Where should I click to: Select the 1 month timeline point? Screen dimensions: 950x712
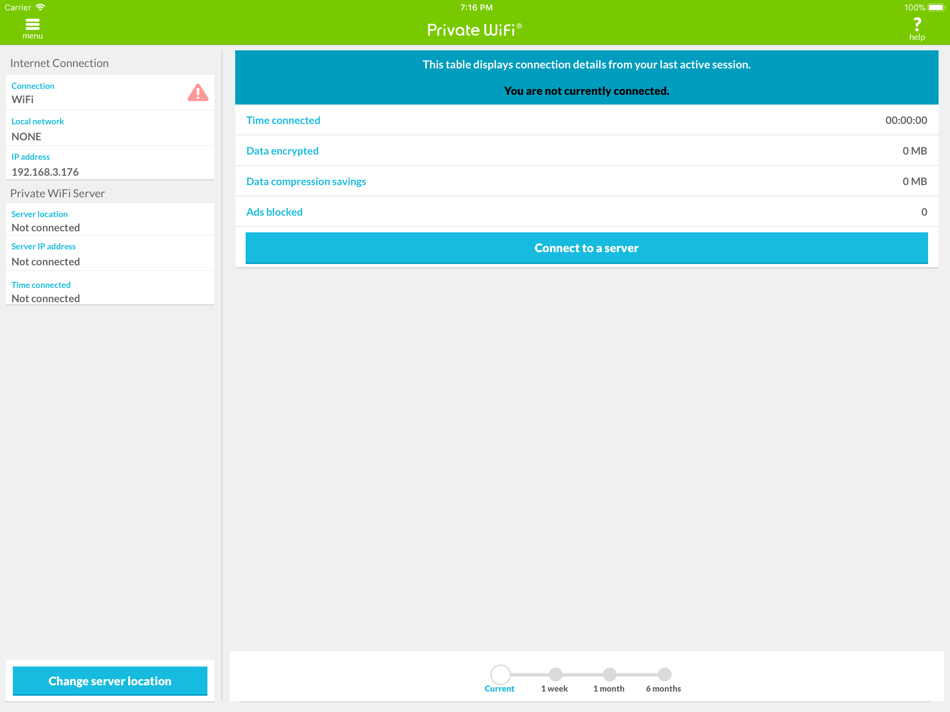pyautogui.click(x=610, y=674)
